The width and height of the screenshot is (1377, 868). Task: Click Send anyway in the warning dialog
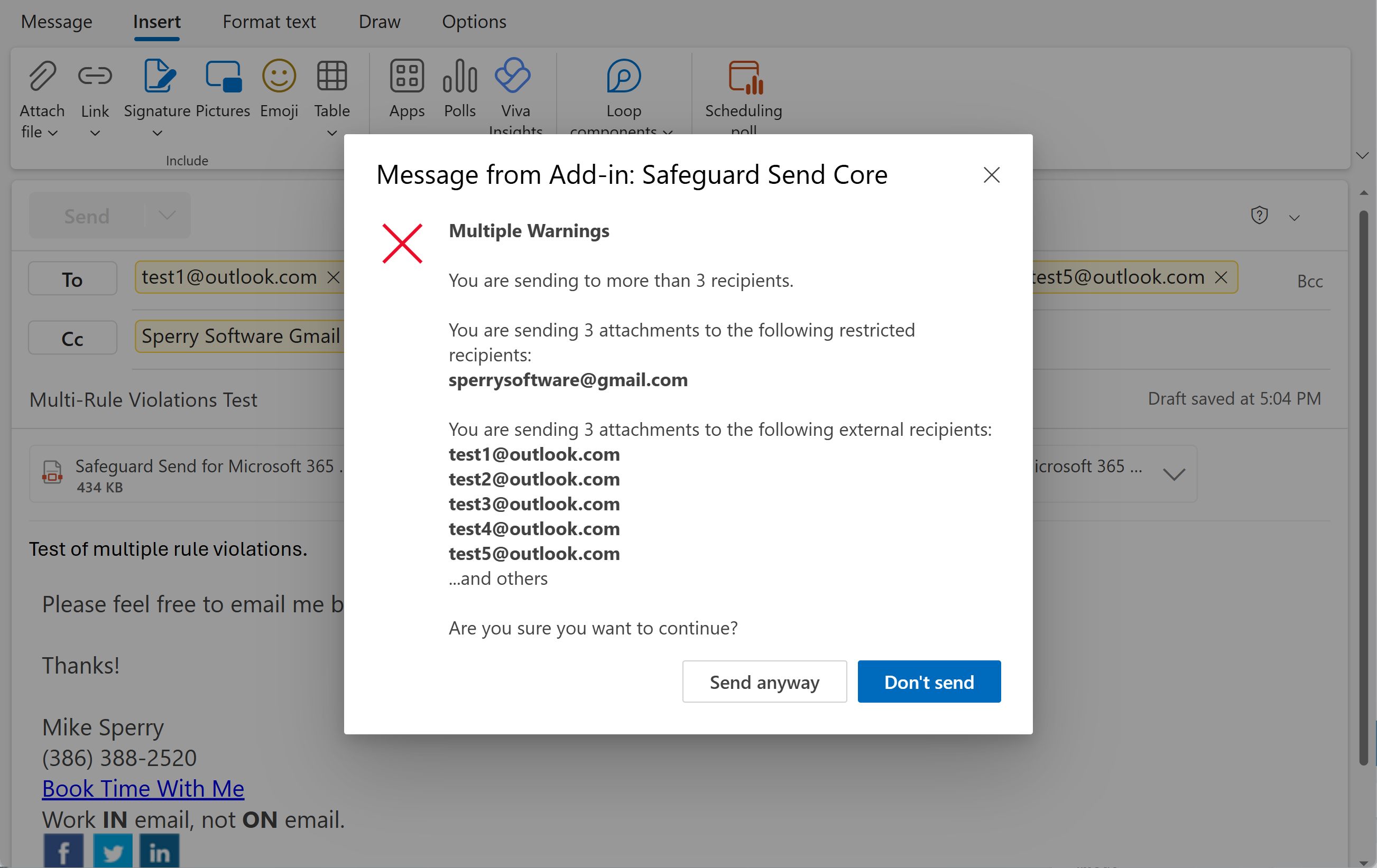coord(764,681)
